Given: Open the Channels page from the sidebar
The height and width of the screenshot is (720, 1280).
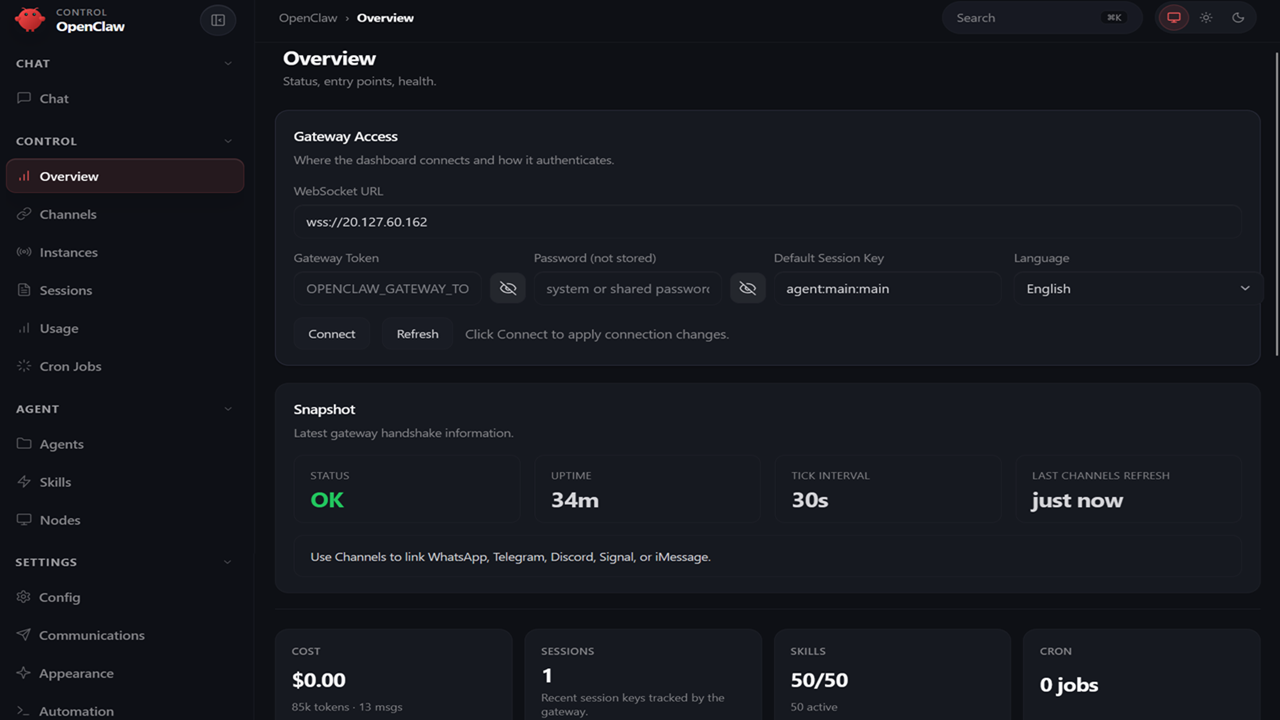Looking at the screenshot, I should (x=67, y=214).
